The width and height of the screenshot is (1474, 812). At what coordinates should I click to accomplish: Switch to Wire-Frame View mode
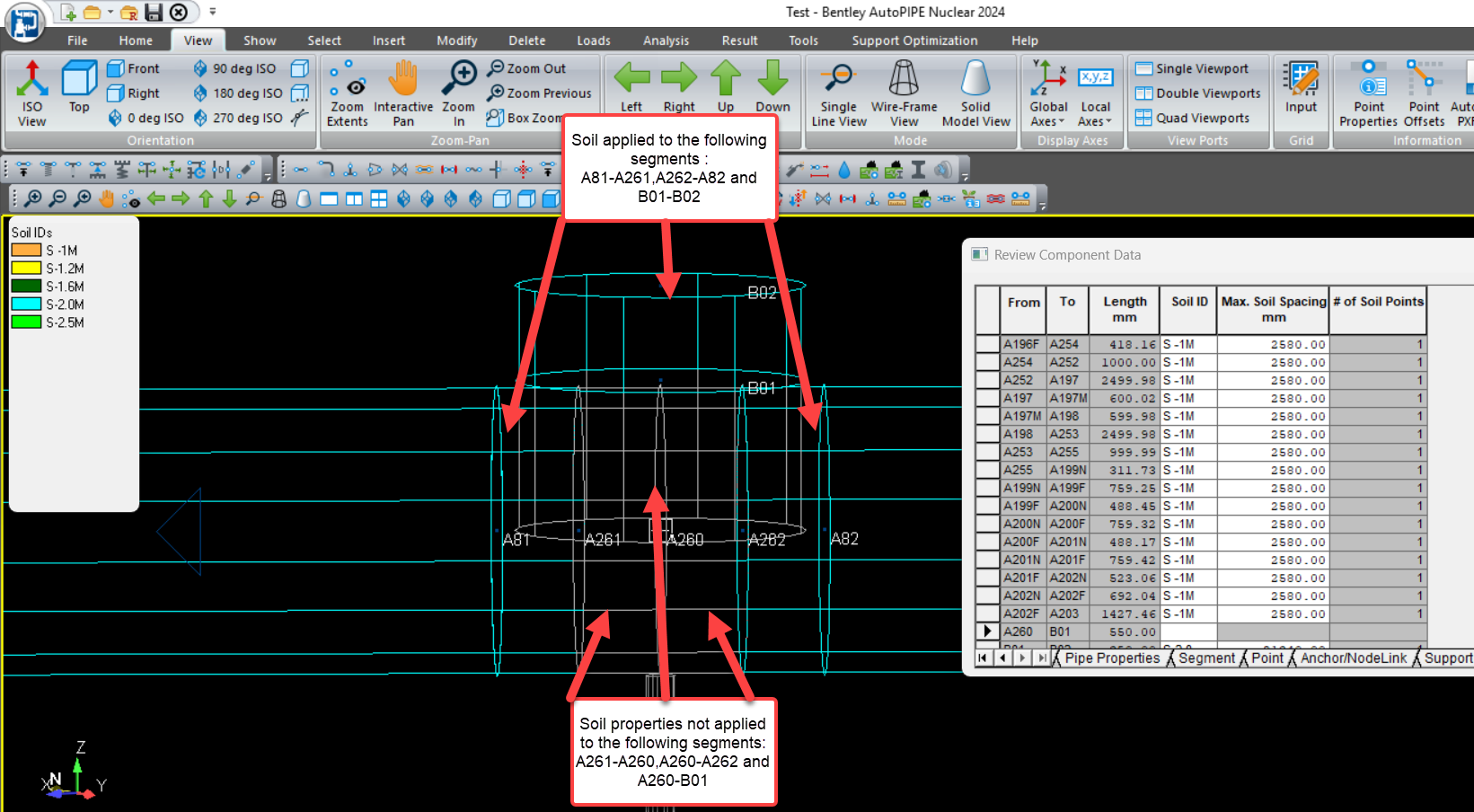click(x=904, y=93)
